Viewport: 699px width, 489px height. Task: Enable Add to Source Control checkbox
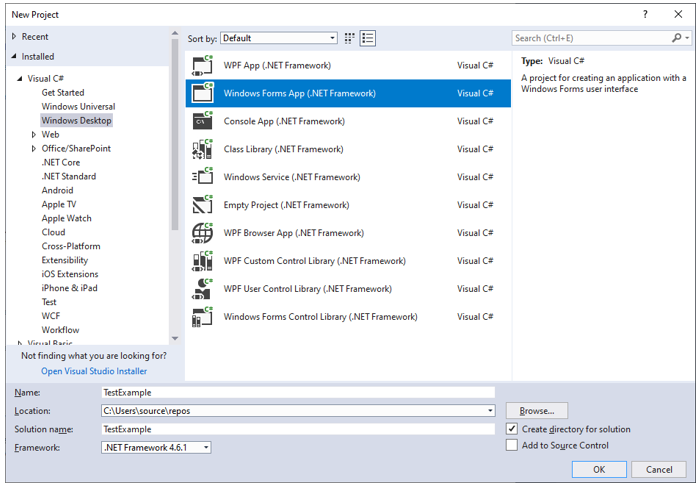(x=512, y=445)
